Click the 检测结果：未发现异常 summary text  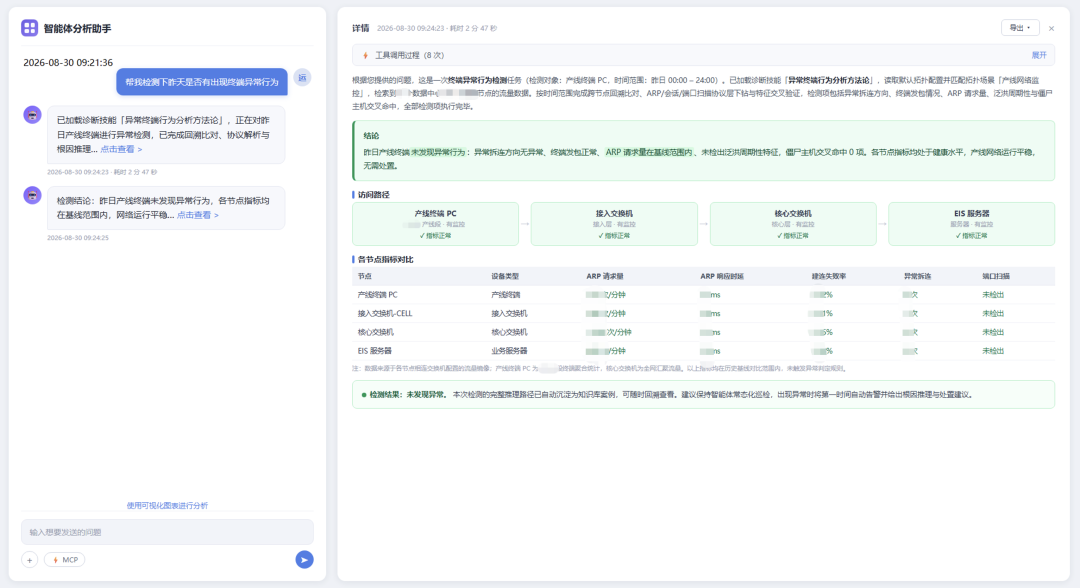pyautogui.click(x=408, y=395)
